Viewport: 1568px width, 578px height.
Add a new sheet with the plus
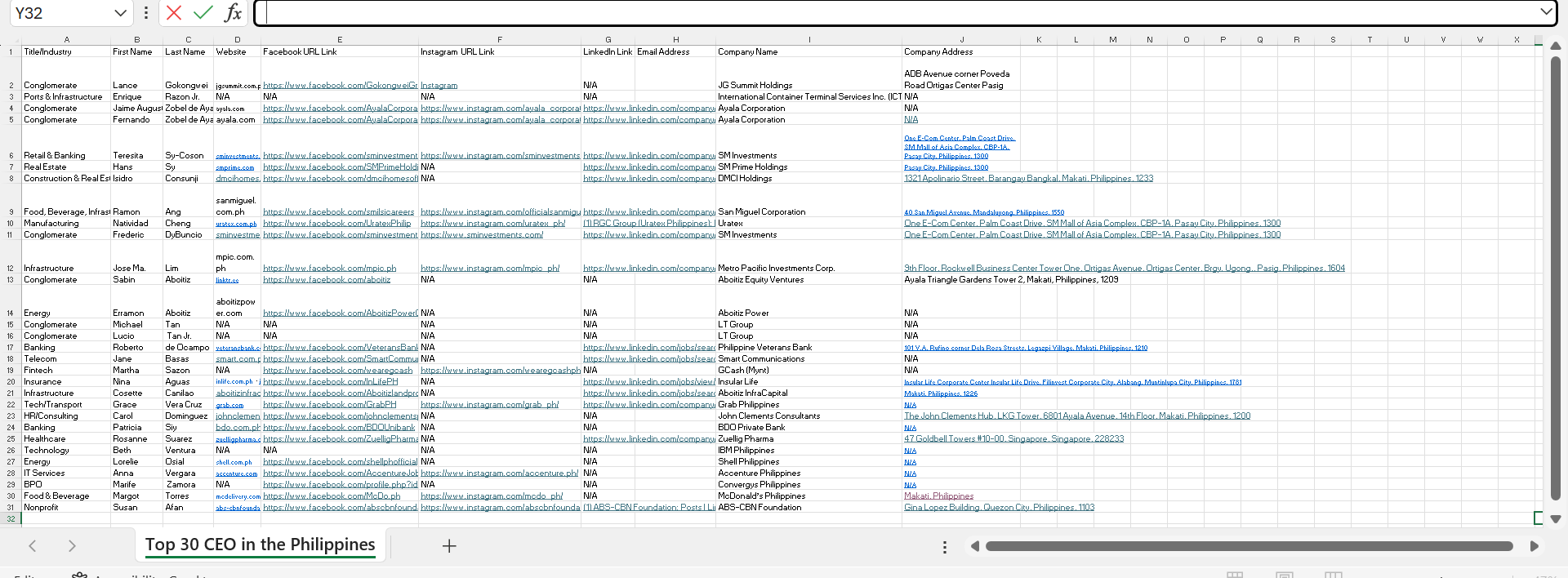coord(449,546)
